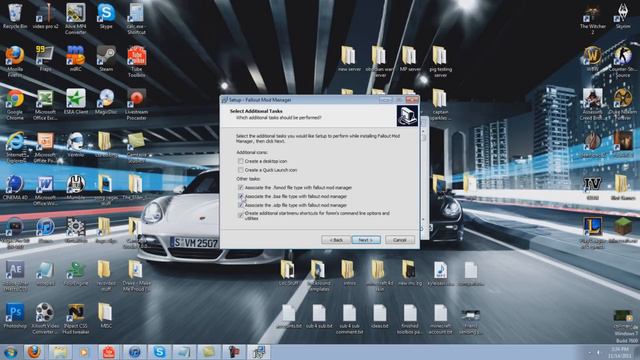Open Minecraft grass block shortcut
Viewport: 640px width, 360px height.
pos(623,231)
